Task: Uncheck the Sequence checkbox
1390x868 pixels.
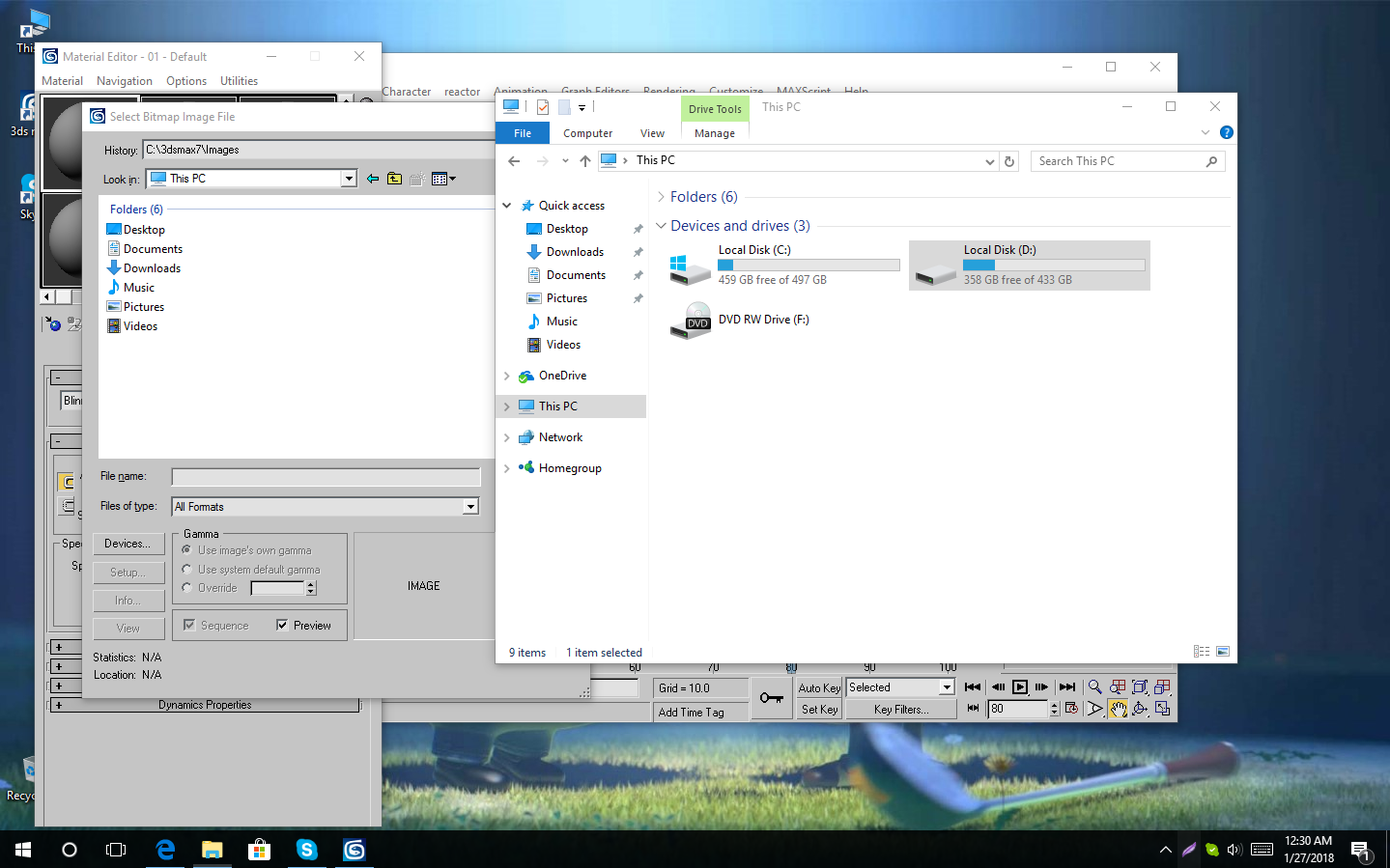Action: point(188,625)
